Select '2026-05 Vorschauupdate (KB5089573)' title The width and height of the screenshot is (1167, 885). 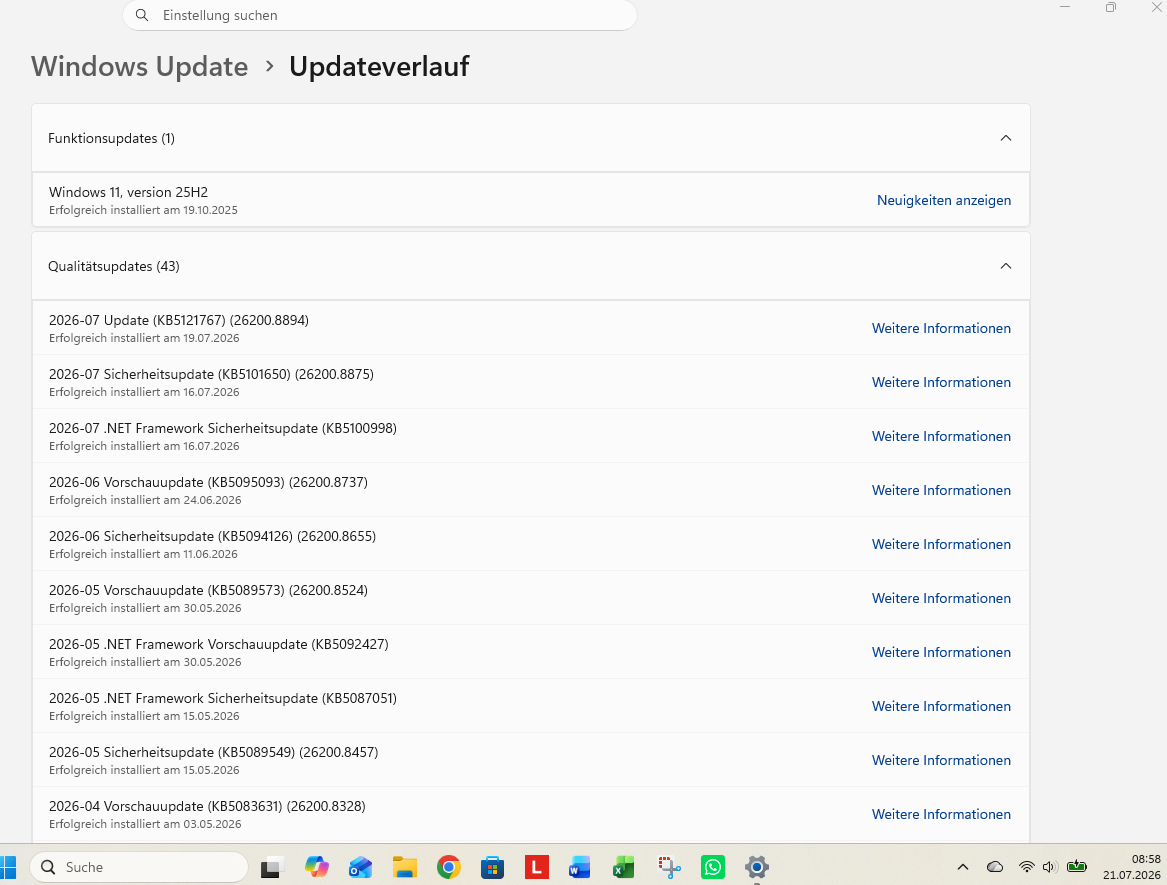tap(208, 590)
